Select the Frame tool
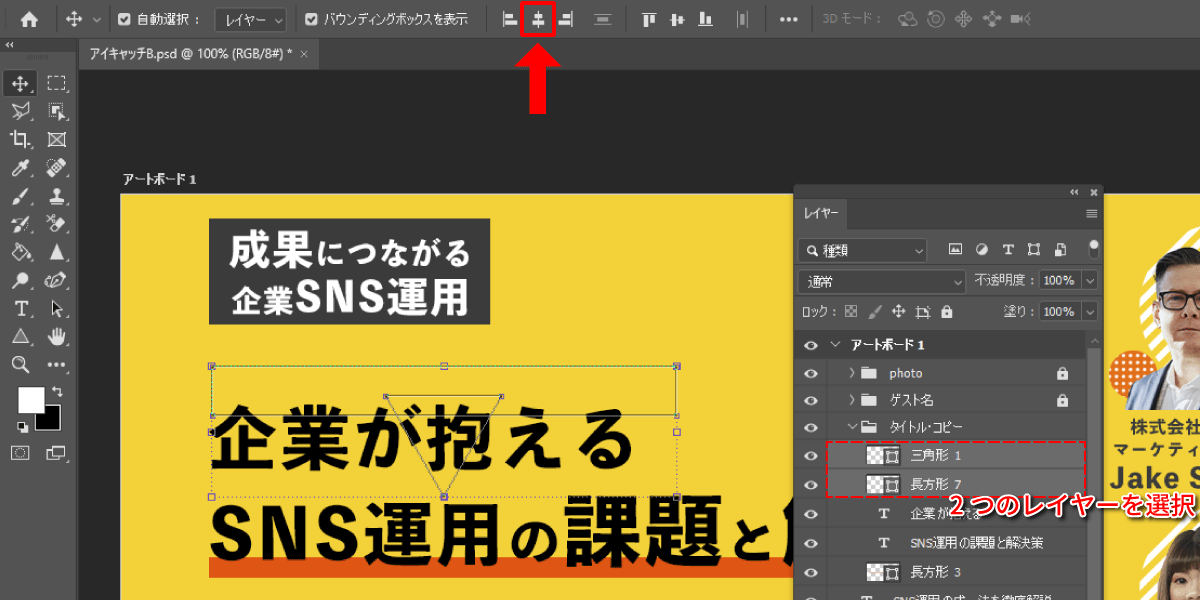The image size is (1200, 600). 57,139
